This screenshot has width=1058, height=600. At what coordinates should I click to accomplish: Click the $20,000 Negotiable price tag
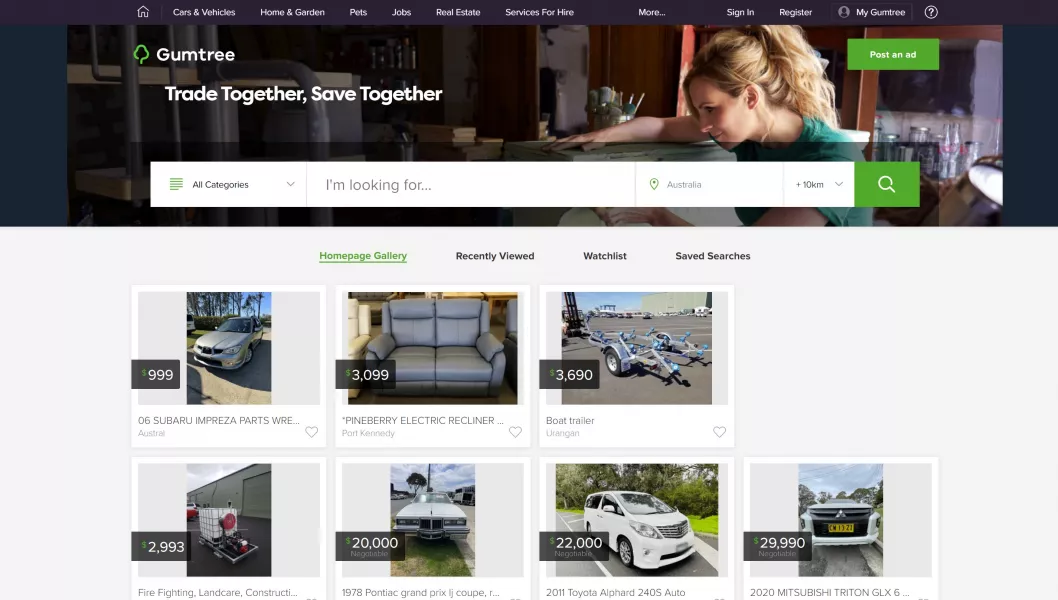[x=370, y=546]
